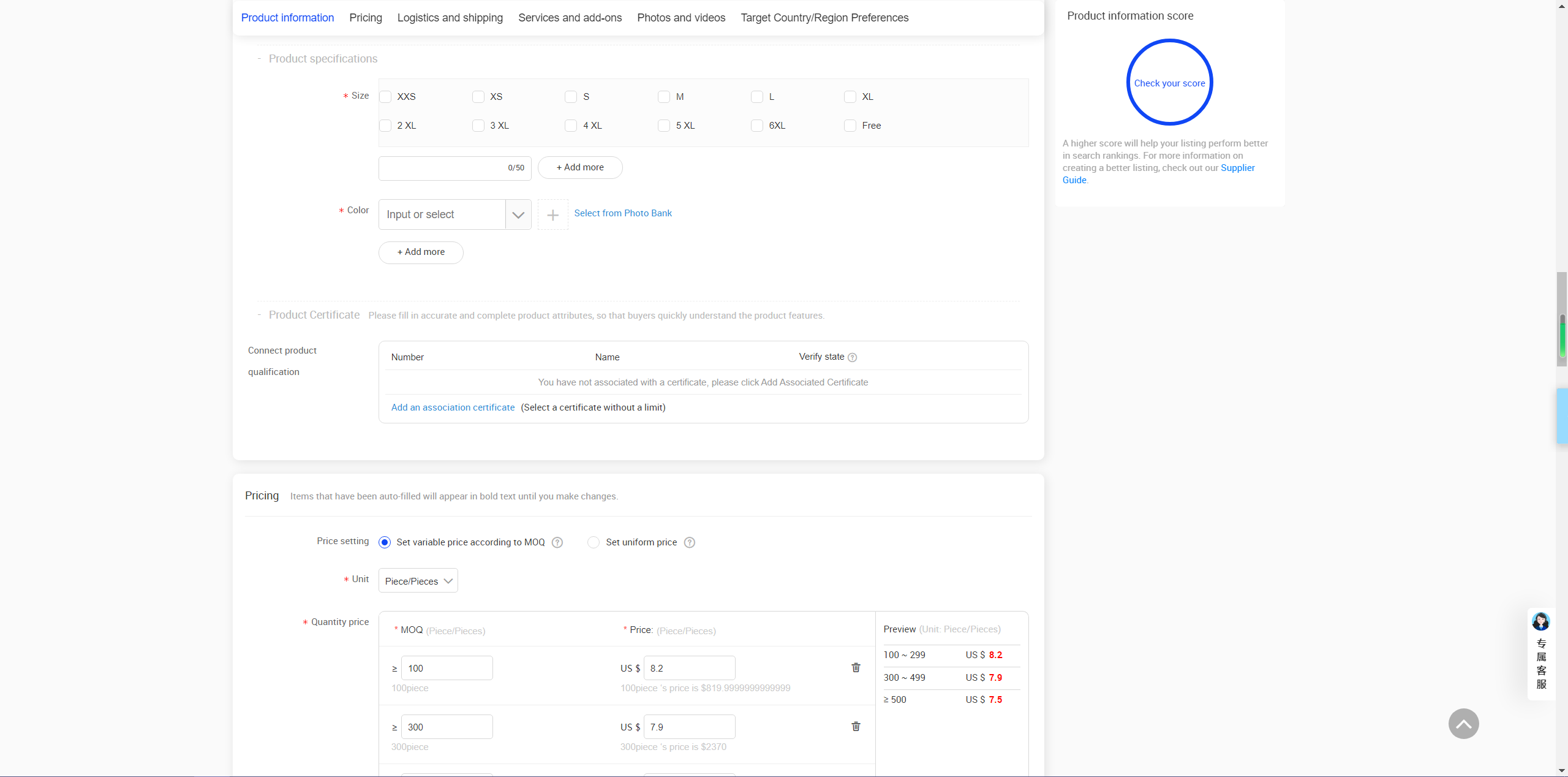Open the Verify state help tooltip icon
The height and width of the screenshot is (777, 1568).
pyautogui.click(x=852, y=357)
